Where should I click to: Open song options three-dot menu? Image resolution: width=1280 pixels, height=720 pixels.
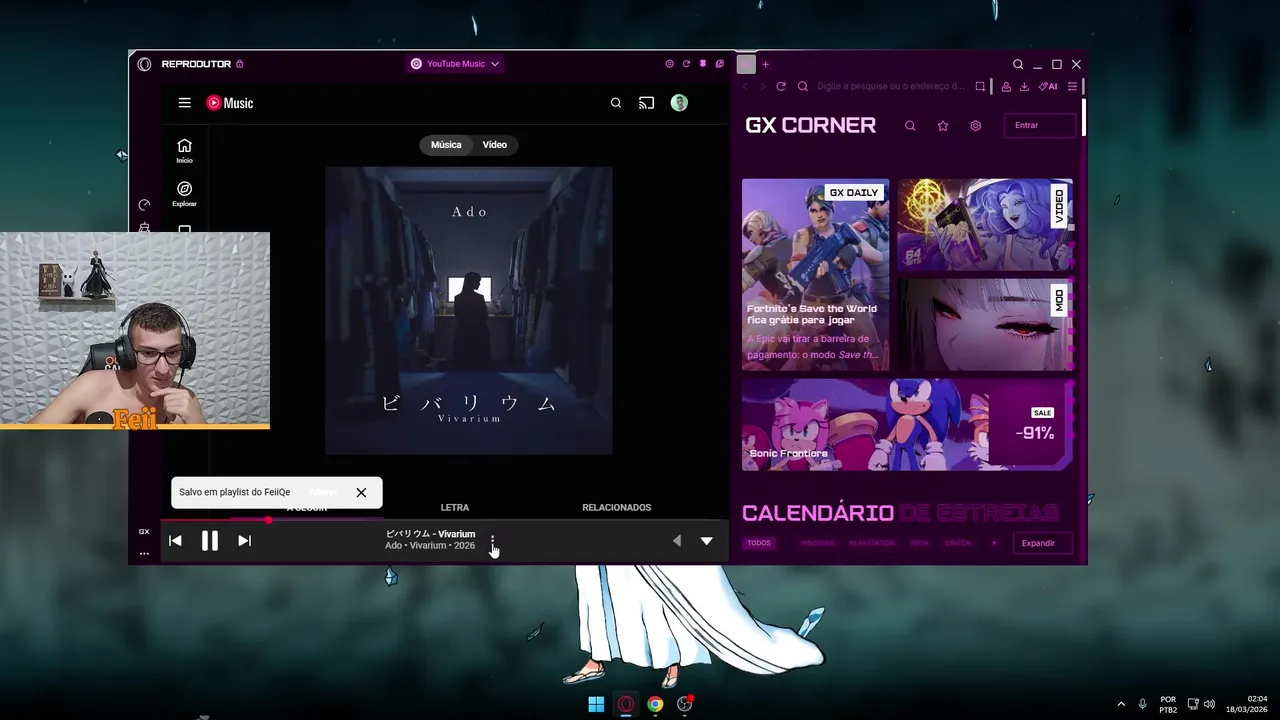click(x=492, y=541)
